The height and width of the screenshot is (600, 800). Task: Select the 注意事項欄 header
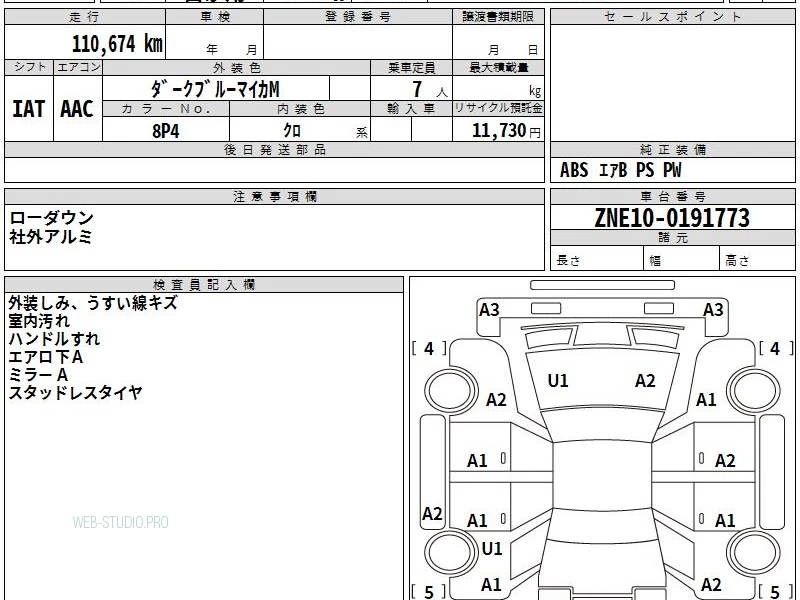[274, 196]
